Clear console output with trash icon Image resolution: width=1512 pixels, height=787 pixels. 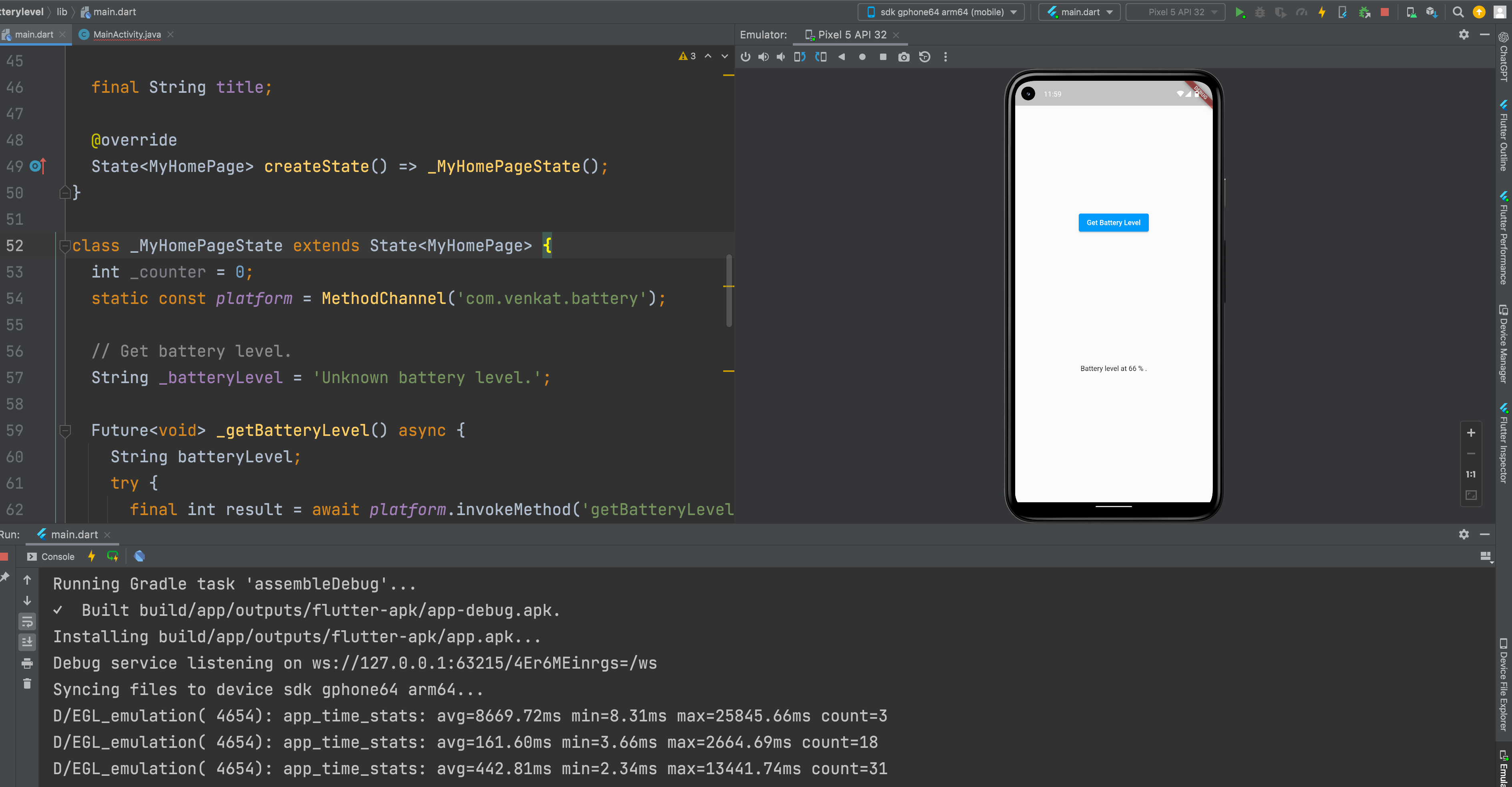(27, 684)
